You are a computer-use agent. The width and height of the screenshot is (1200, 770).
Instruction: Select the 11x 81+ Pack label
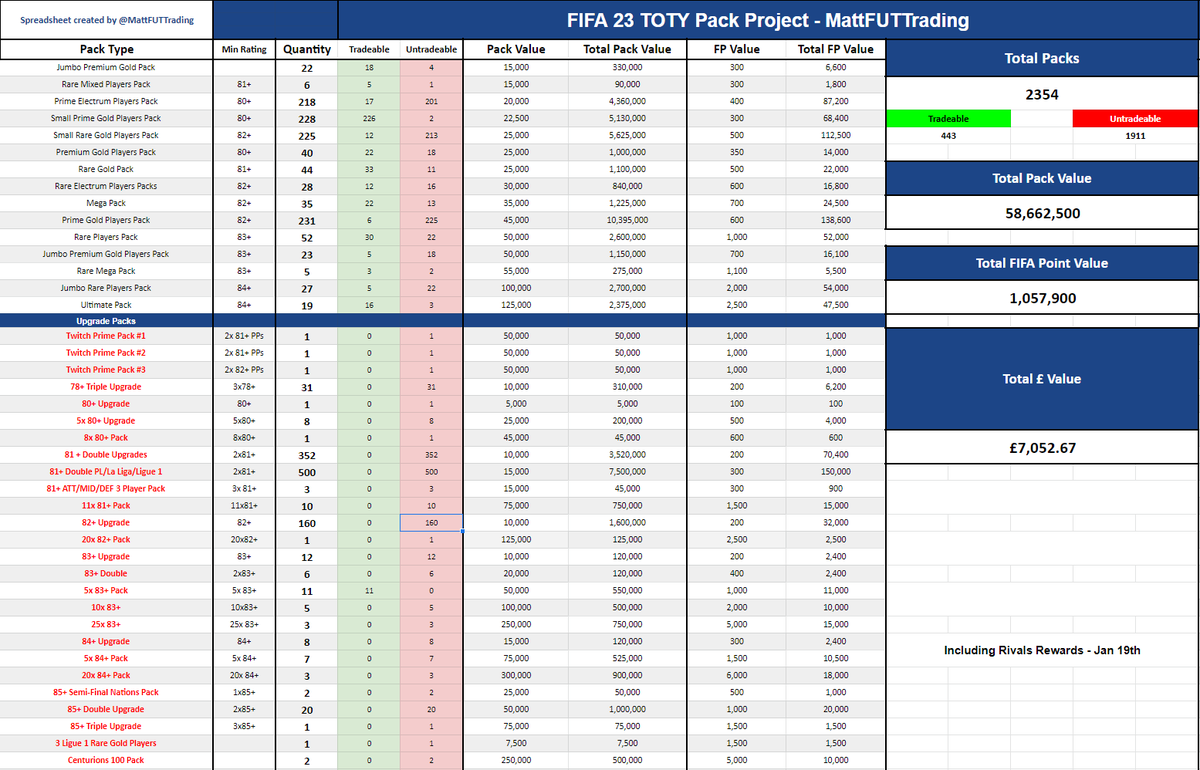pyautogui.click(x=106, y=506)
